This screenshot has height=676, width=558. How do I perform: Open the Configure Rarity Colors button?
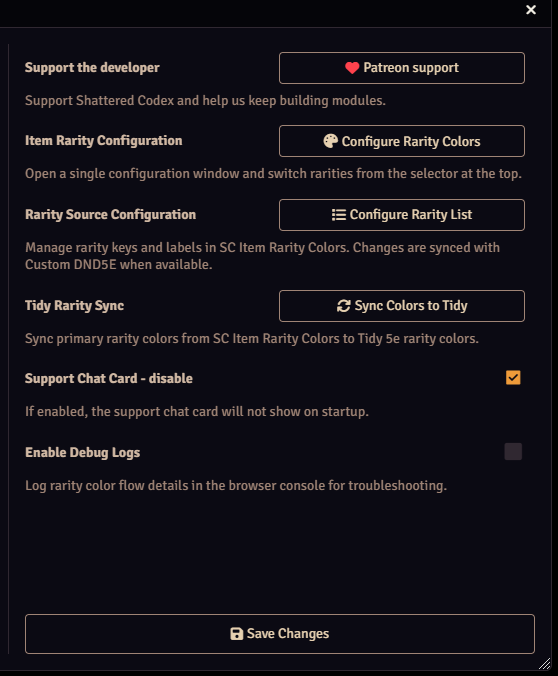tap(402, 141)
